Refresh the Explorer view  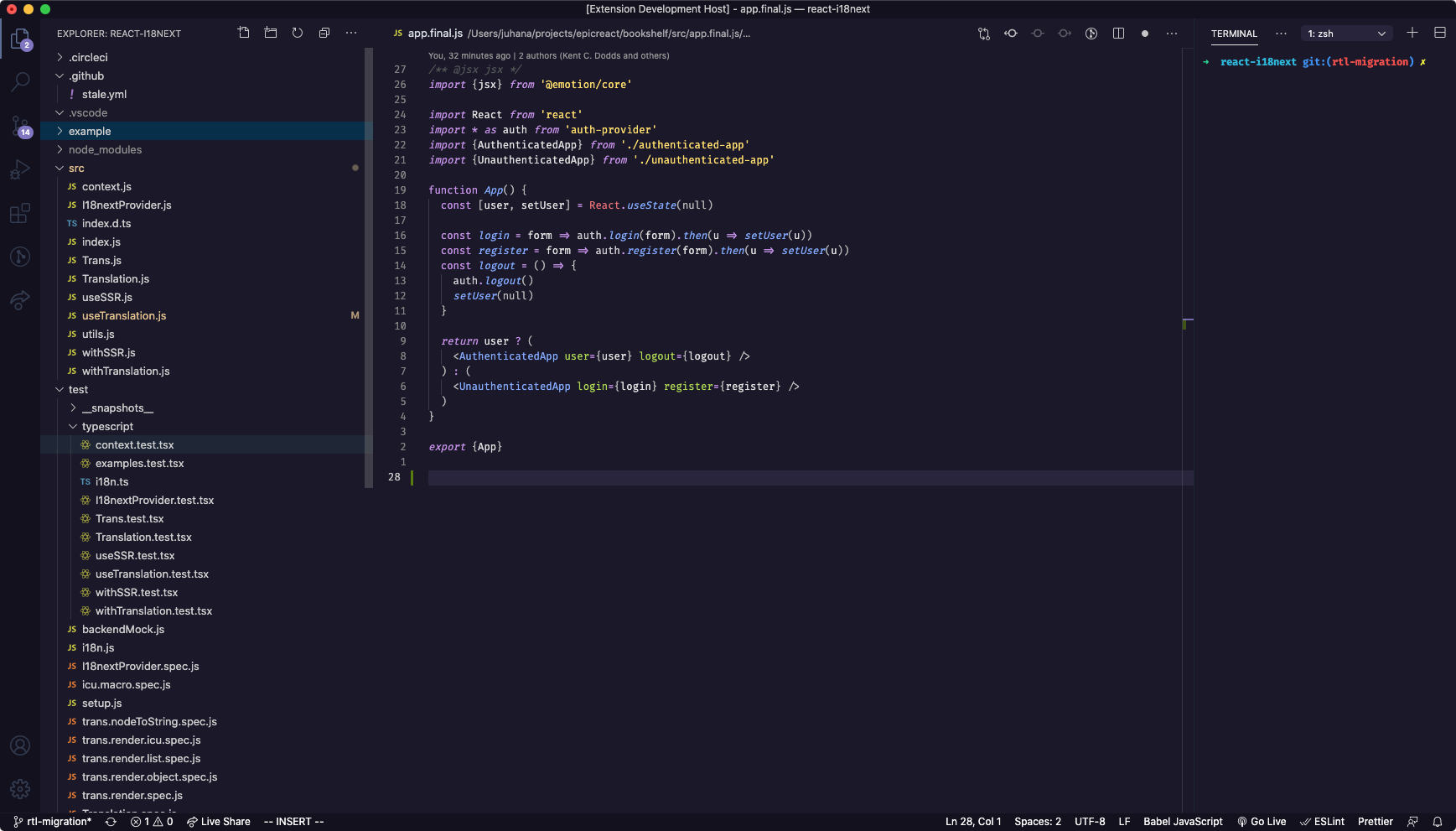pos(298,33)
